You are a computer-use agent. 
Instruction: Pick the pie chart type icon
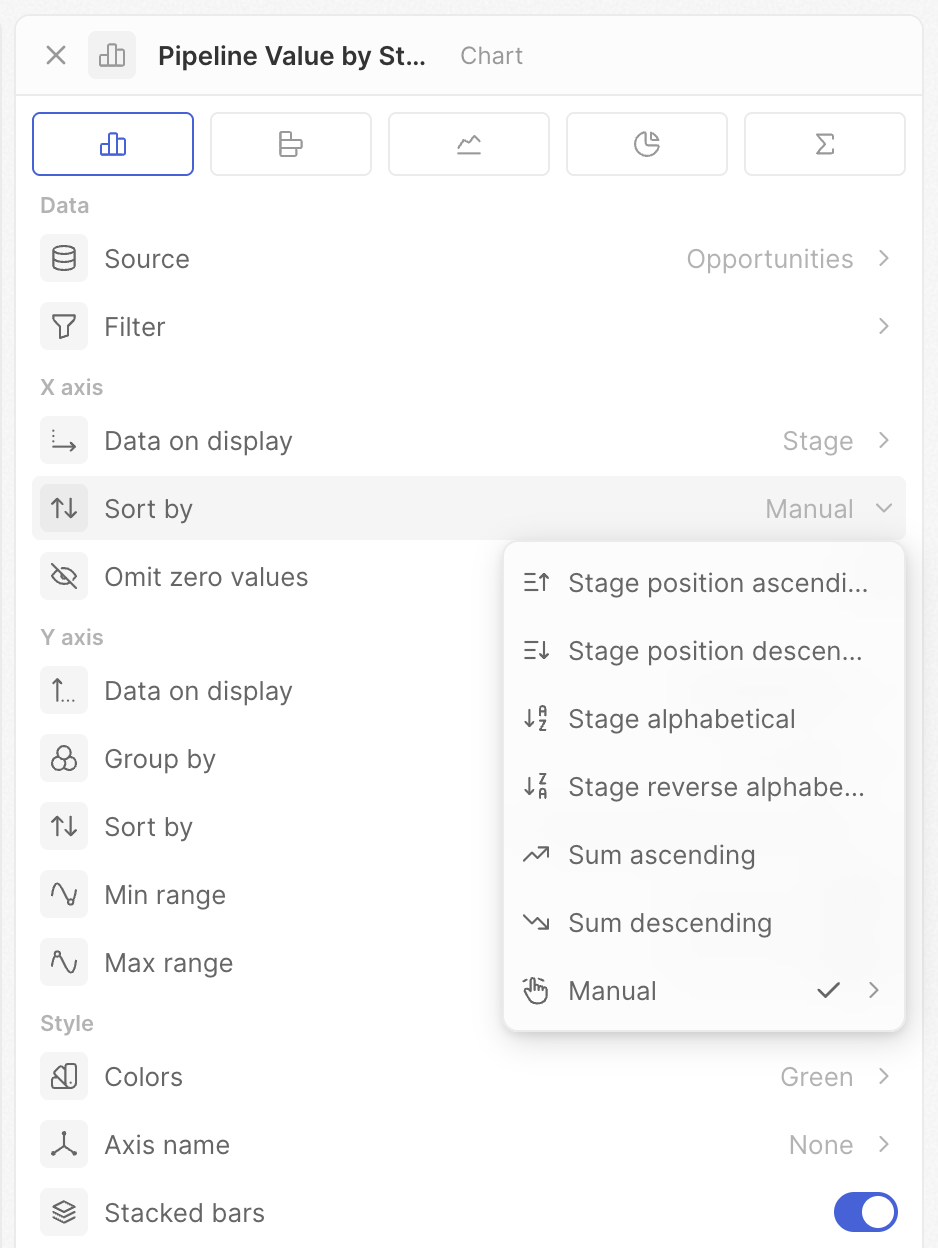coord(647,145)
